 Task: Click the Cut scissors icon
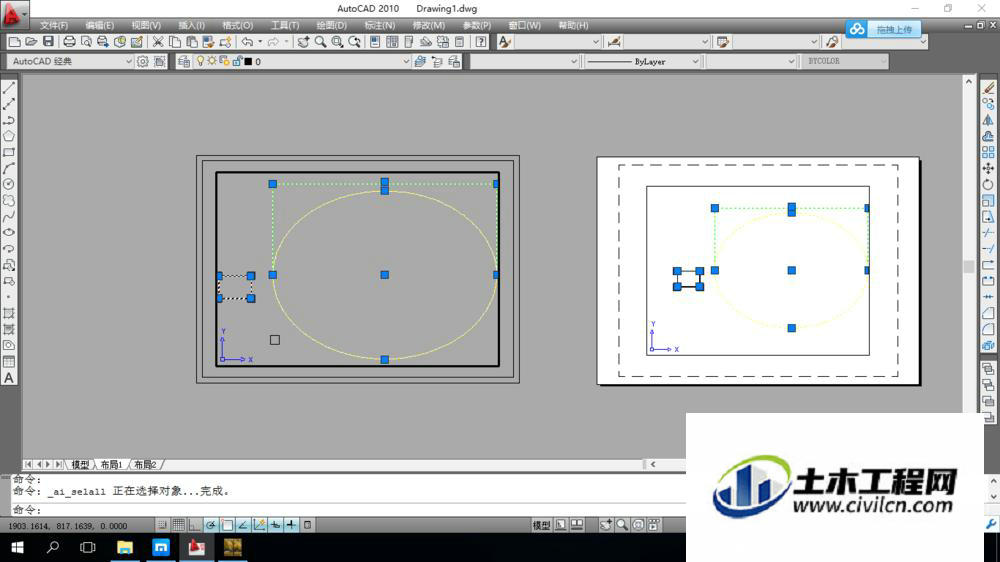click(158, 42)
